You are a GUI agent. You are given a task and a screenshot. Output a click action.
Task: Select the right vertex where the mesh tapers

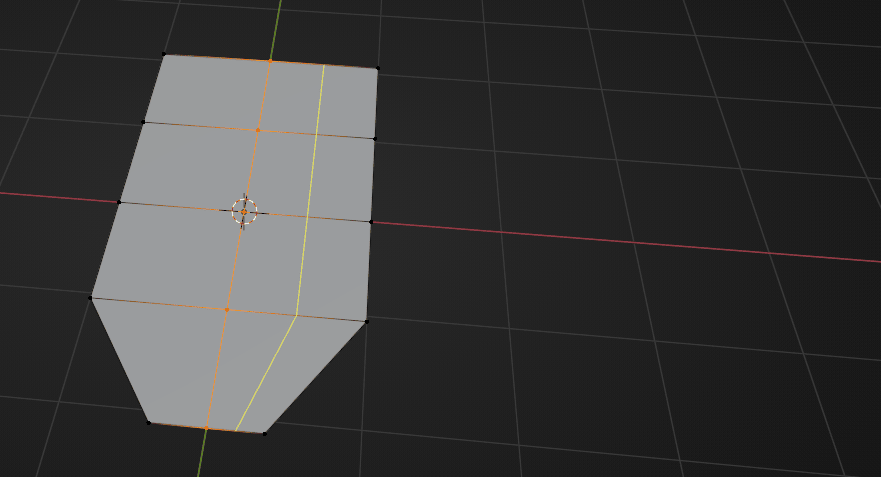pyautogui.click(x=366, y=321)
